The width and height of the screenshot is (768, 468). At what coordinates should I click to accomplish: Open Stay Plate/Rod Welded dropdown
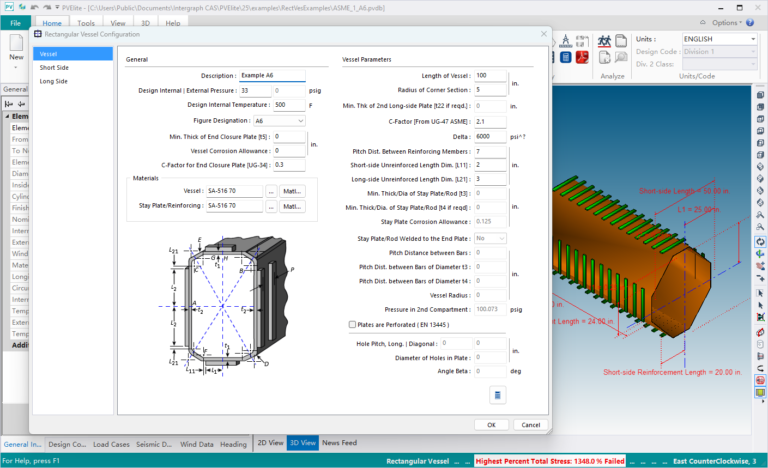(490, 238)
